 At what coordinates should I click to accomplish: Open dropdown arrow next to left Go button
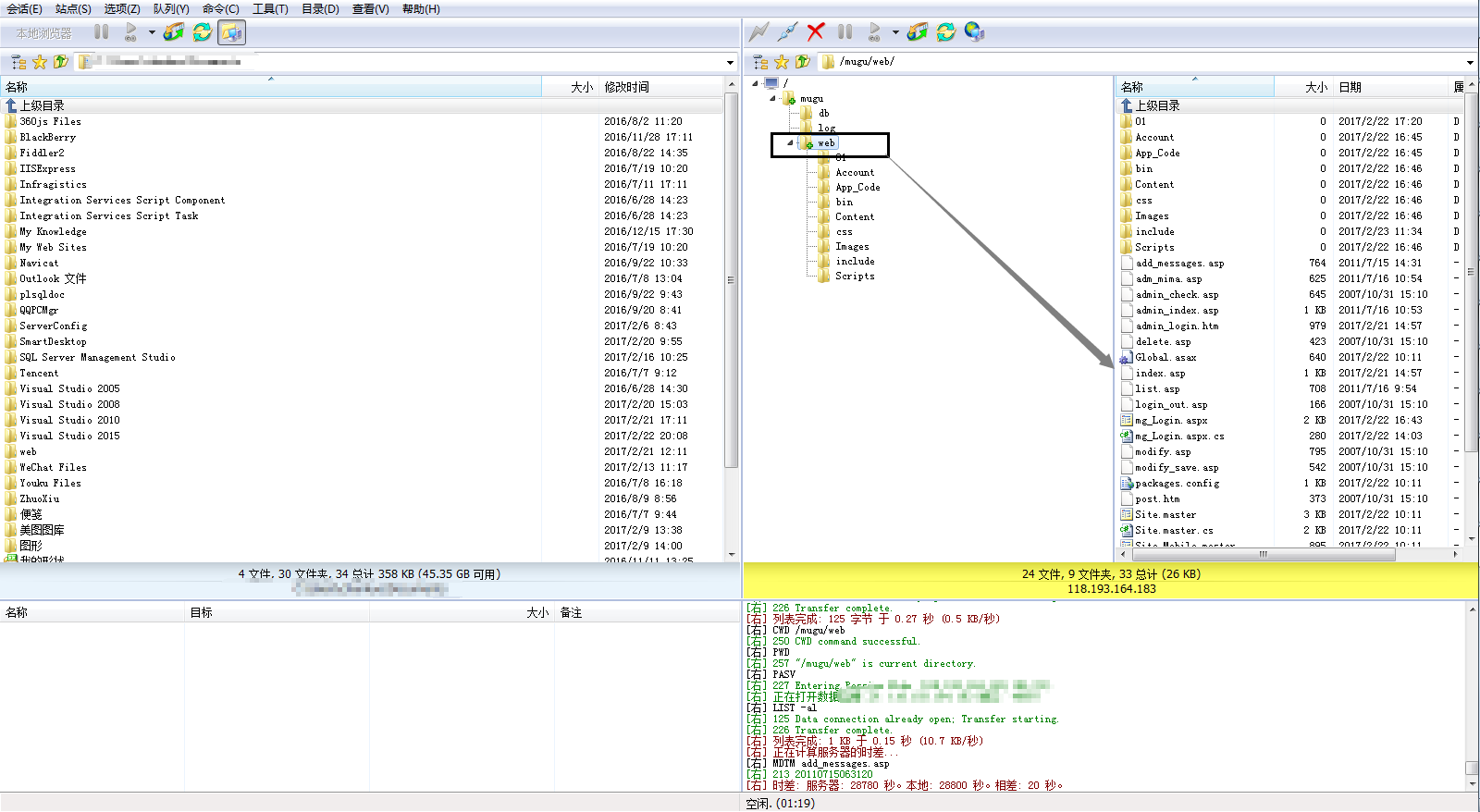click(152, 32)
